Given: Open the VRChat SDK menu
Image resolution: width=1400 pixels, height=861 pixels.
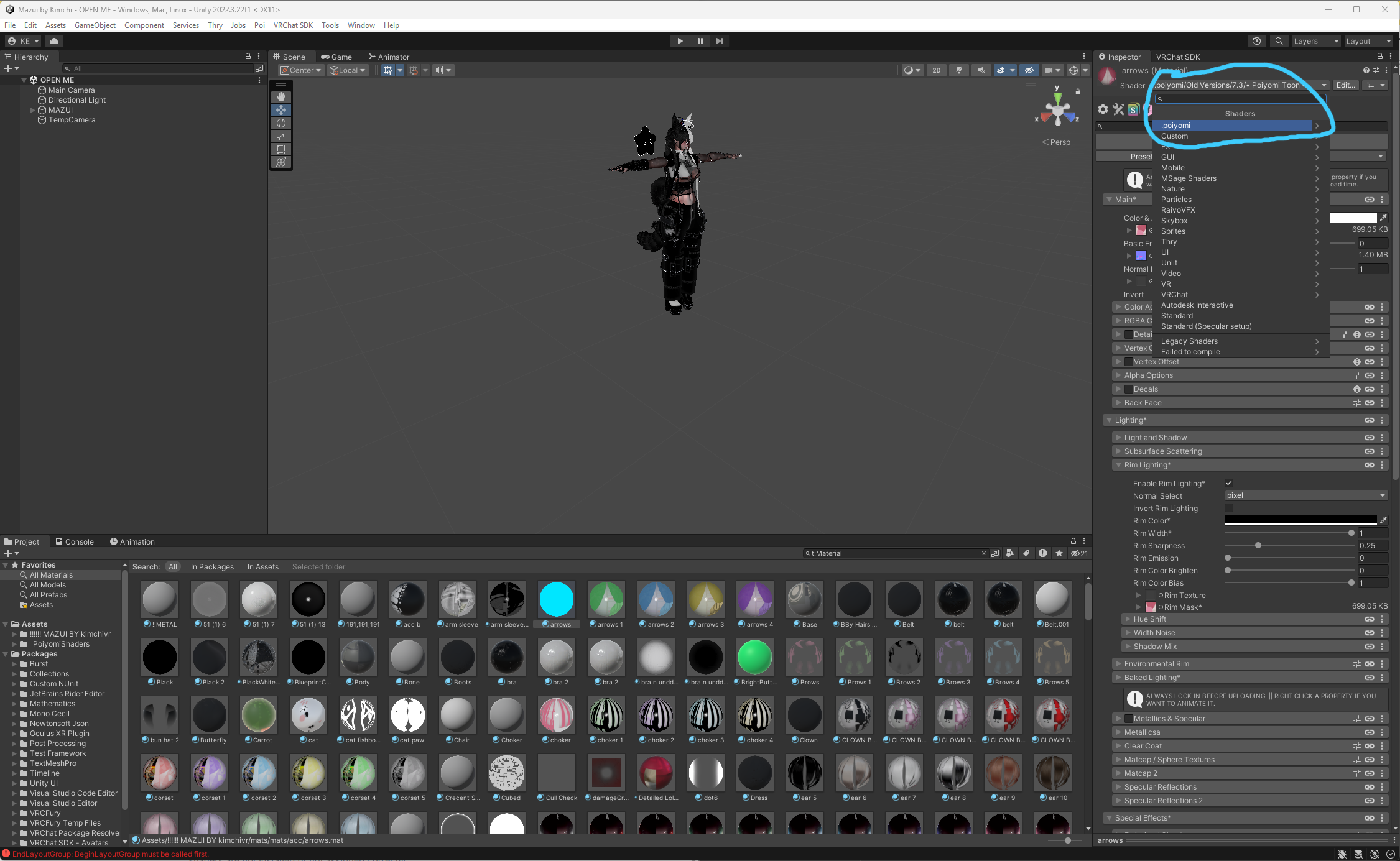Looking at the screenshot, I should [x=293, y=25].
